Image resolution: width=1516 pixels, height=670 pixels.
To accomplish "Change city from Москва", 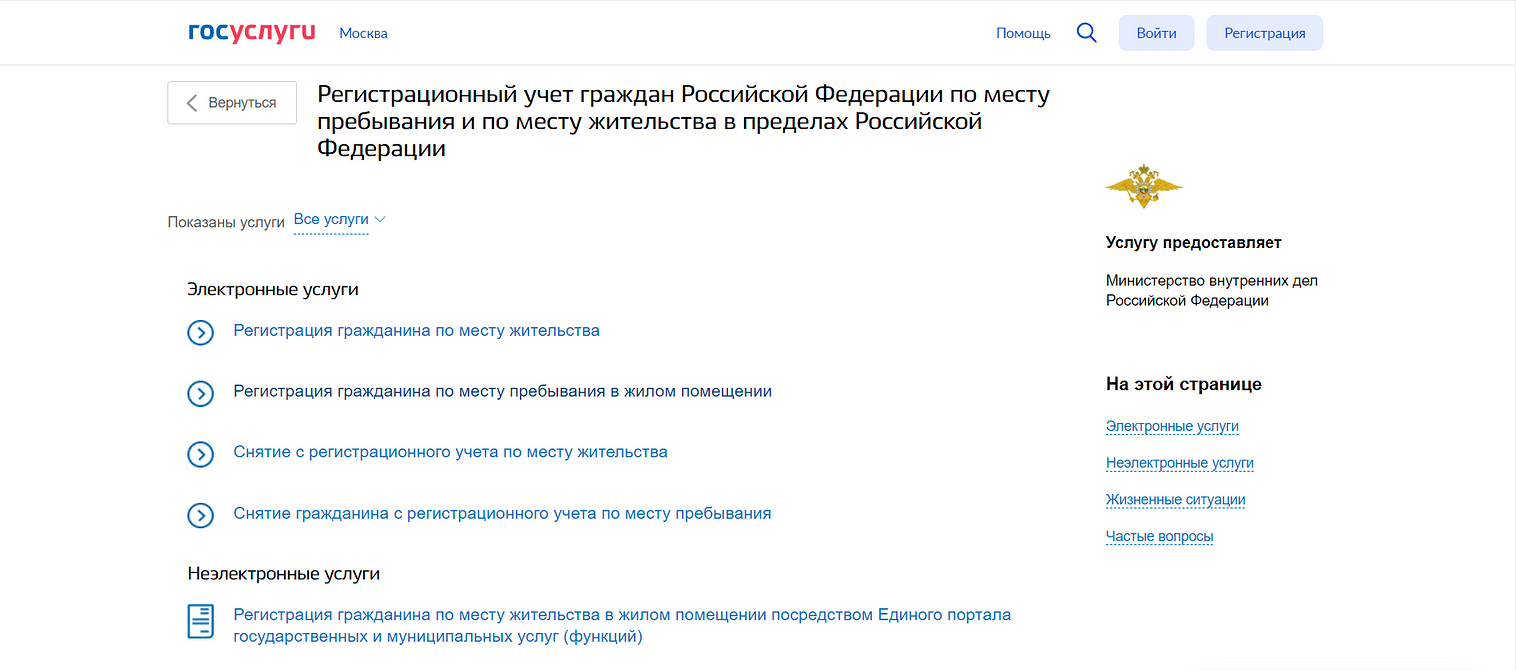I will coord(363,33).
